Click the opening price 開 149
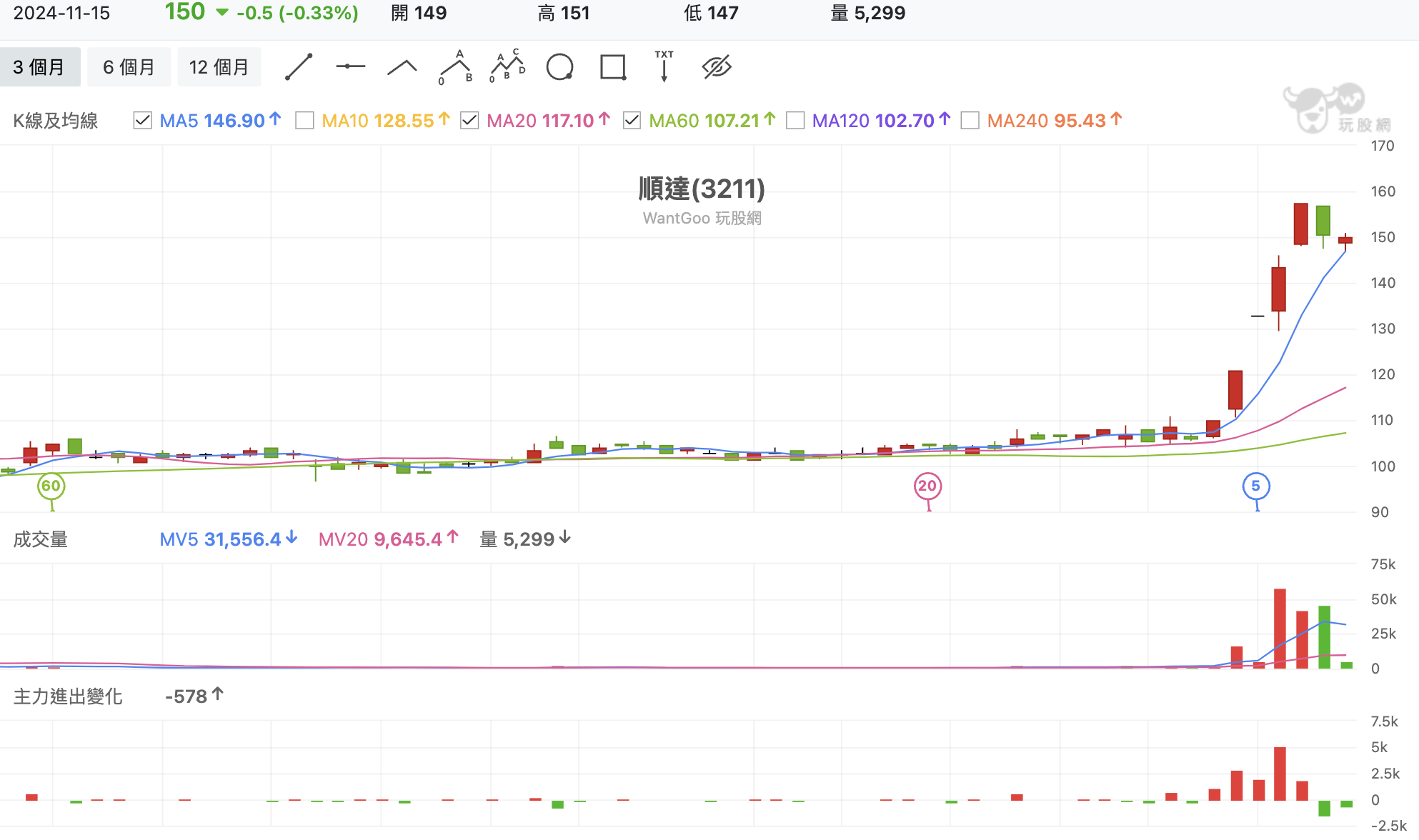Viewport: 1419px width, 840px height. click(x=419, y=13)
